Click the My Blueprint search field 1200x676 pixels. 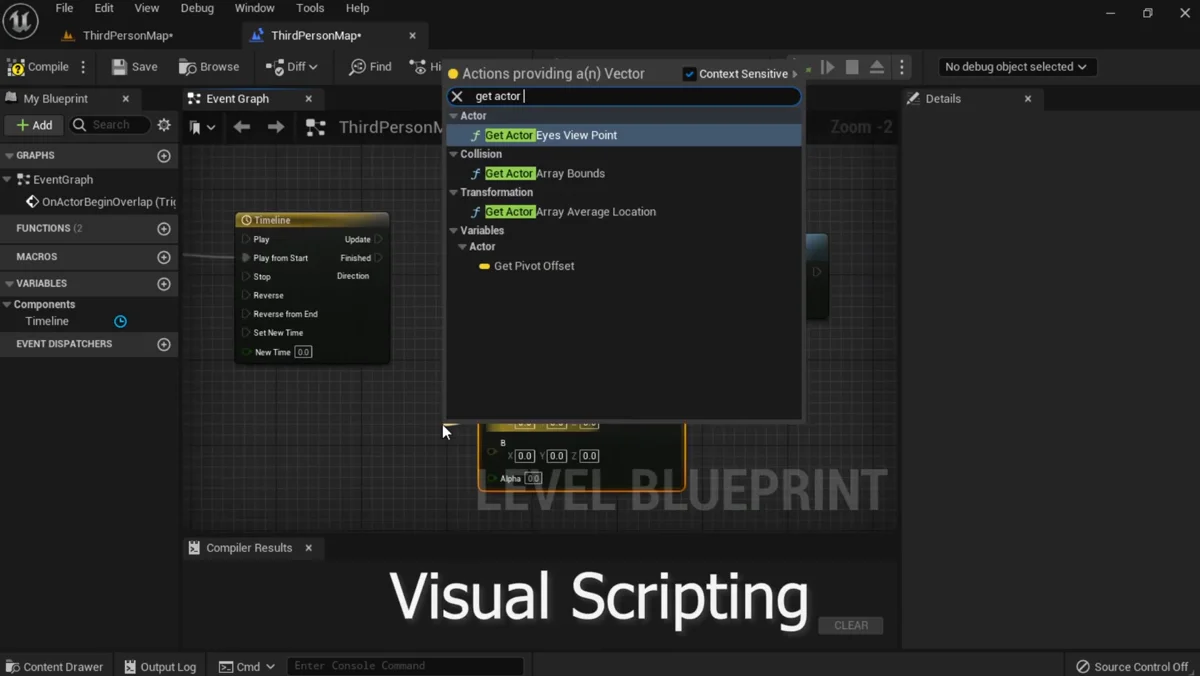pos(111,125)
